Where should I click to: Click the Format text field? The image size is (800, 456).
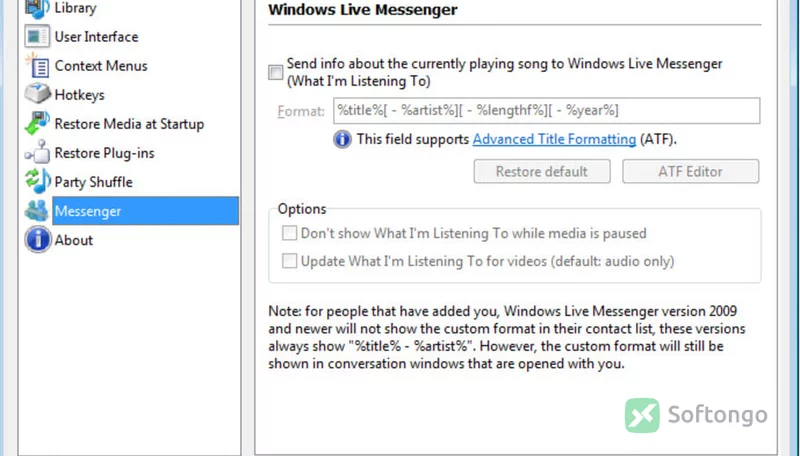click(x=546, y=111)
